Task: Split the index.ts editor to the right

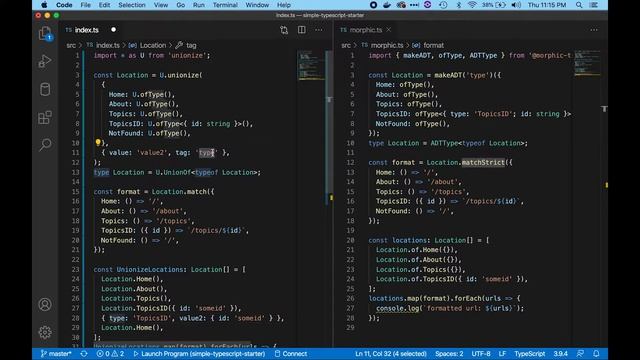Action: [x=302, y=30]
